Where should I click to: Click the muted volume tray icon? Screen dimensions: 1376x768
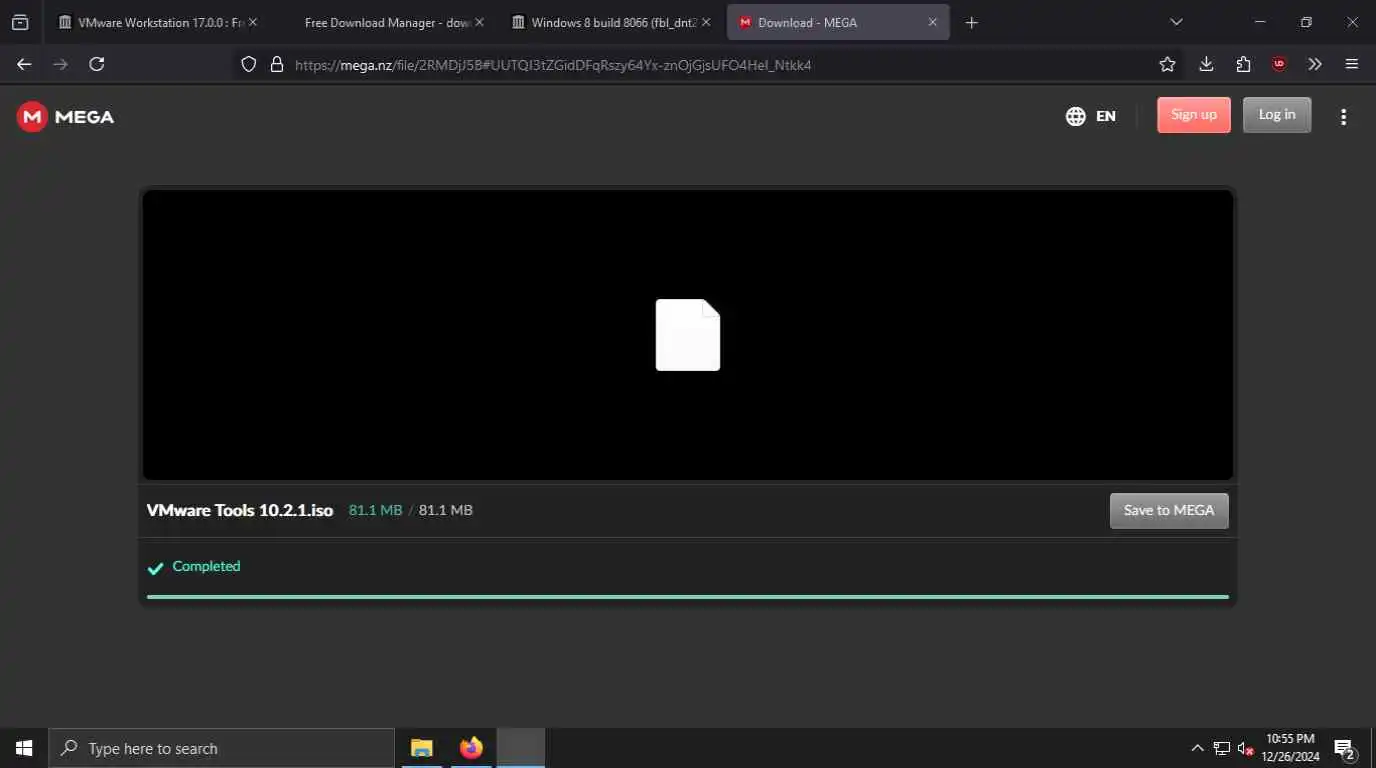(x=1245, y=748)
